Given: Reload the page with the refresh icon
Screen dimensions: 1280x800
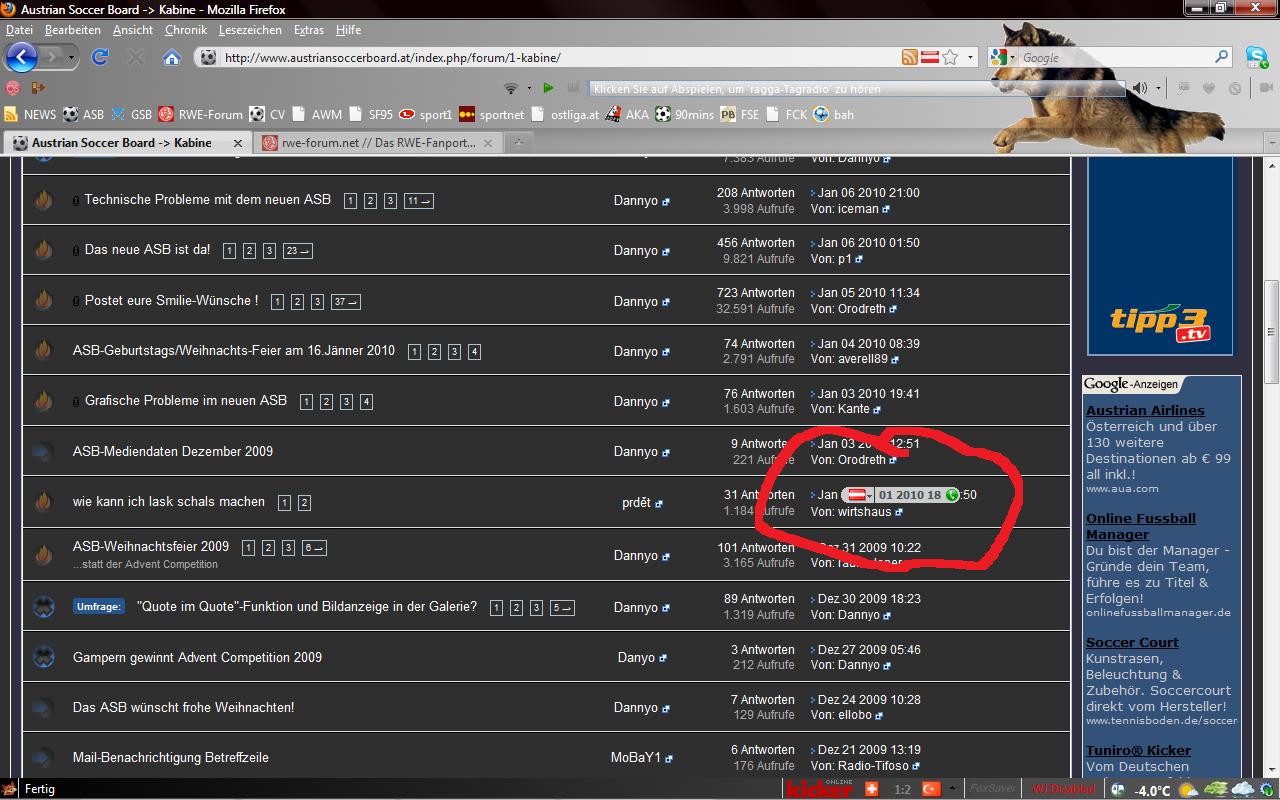Looking at the screenshot, I should click(100, 57).
